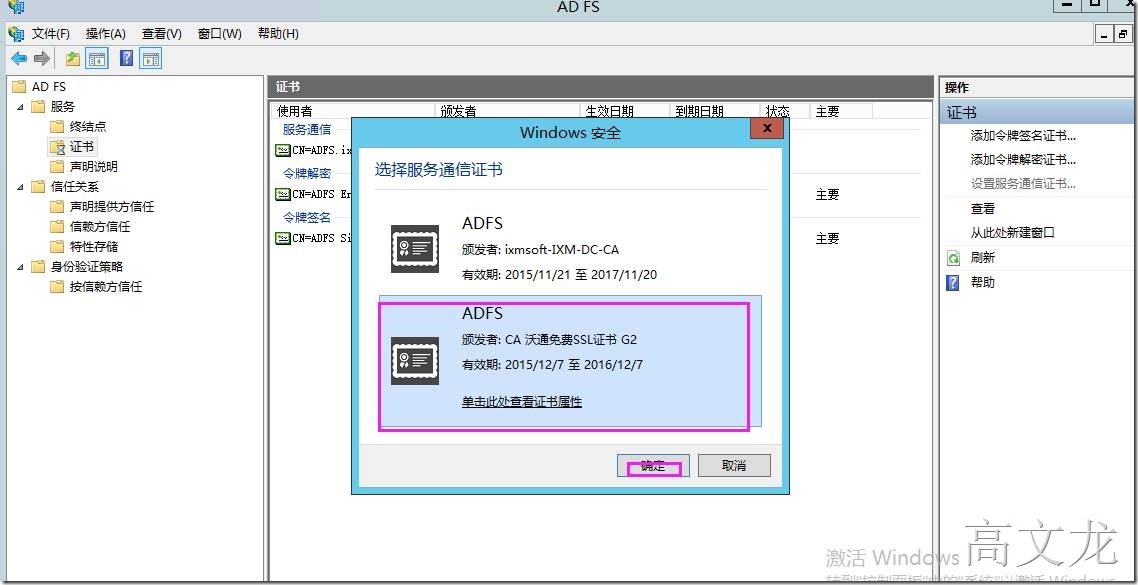This screenshot has width=1138, height=585.
Task: Collapse the 信任关系 tree node arrow
Action: [x=20, y=187]
